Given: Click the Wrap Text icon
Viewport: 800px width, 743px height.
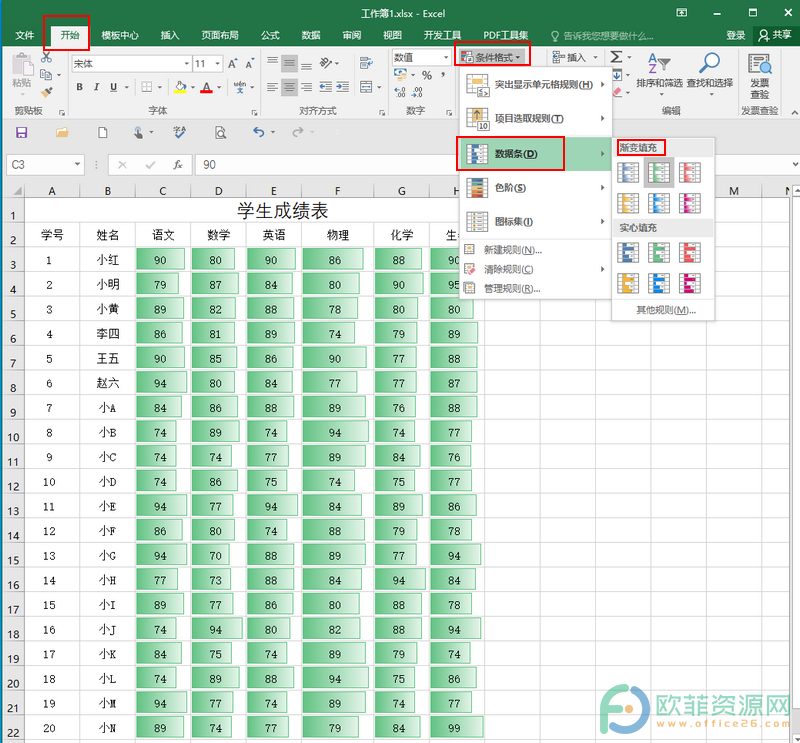Looking at the screenshot, I should click(366, 63).
